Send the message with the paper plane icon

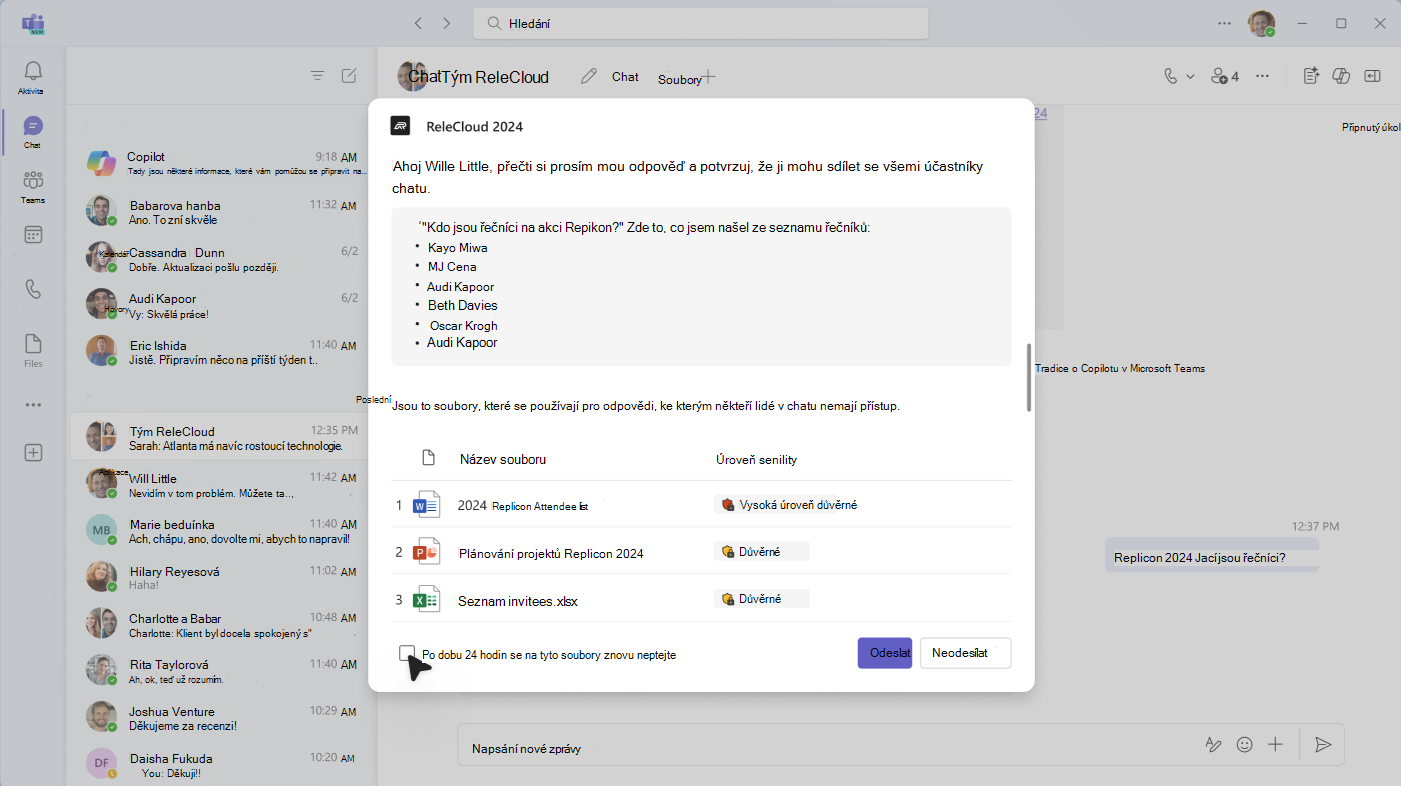1323,744
